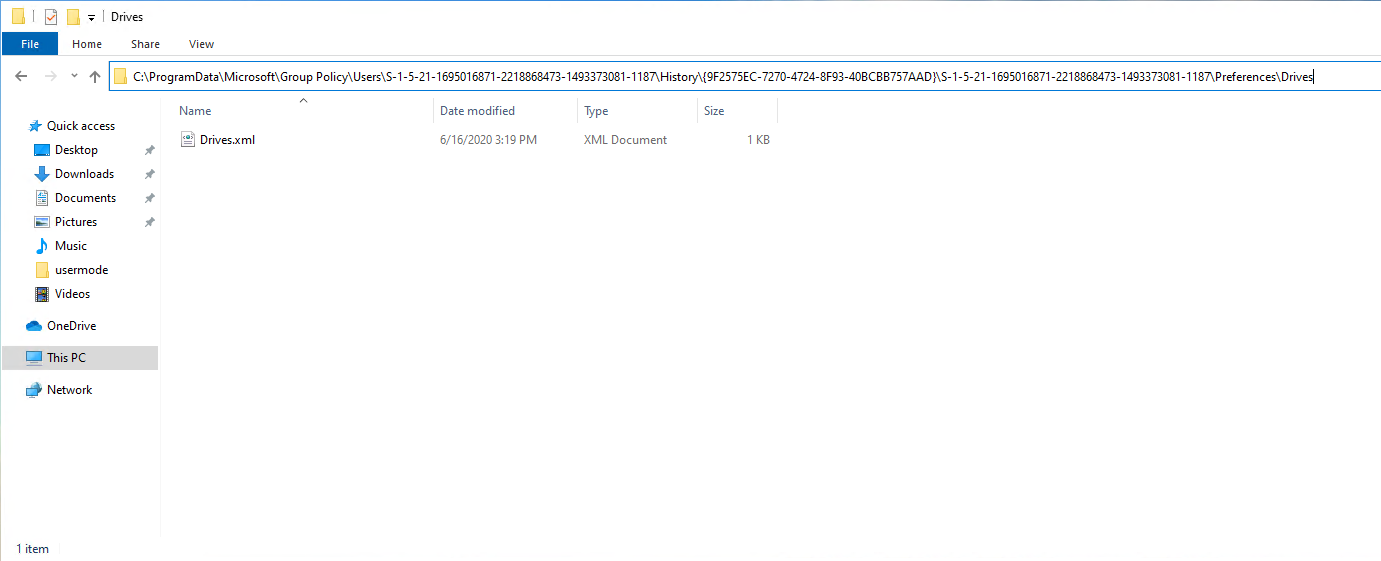Screen dimensions: 1381x561
Task: Click the This PC monitor icon
Action: click(34, 358)
